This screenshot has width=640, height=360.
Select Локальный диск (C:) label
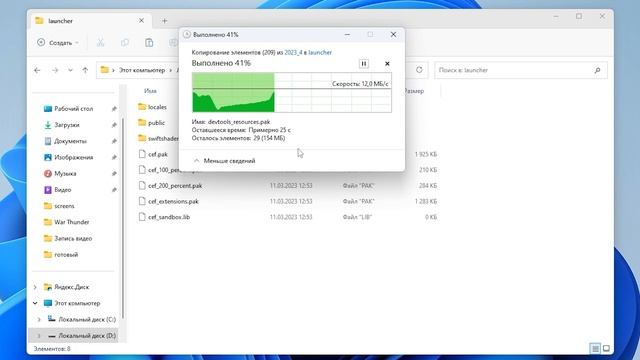point(87,320)
